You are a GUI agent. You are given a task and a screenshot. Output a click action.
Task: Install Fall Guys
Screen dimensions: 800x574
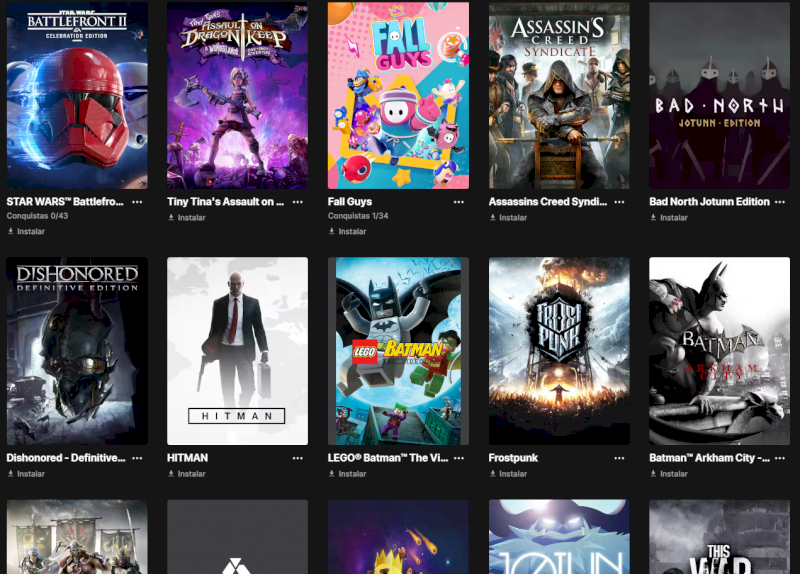point(347,231)
